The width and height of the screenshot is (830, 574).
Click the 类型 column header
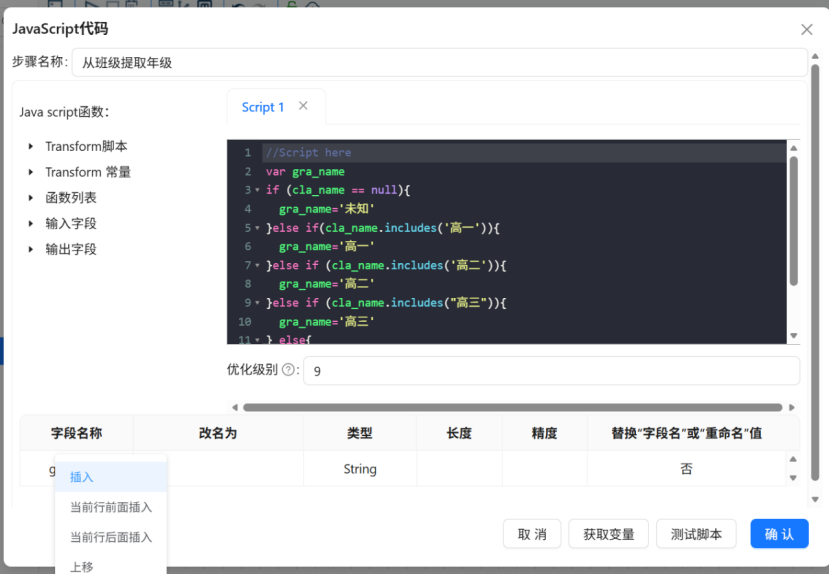[359, 433]
